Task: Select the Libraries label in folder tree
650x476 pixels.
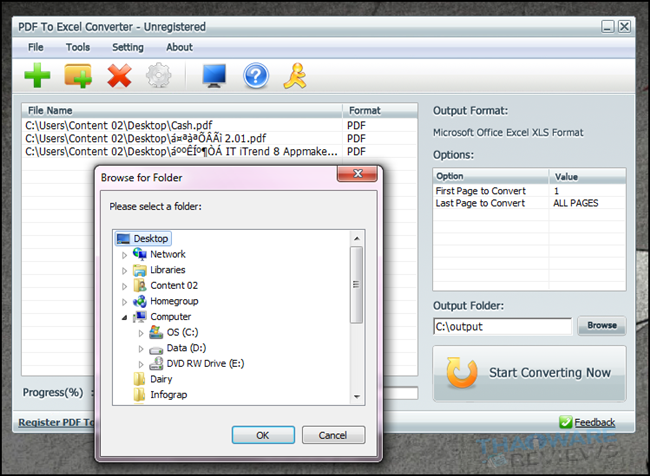Action: click(167, 270)
